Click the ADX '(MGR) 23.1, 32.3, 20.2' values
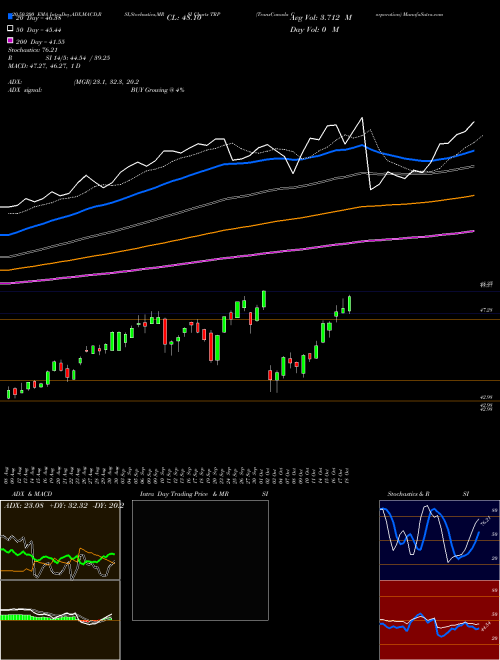500x660 pixels. pos(106,82)
